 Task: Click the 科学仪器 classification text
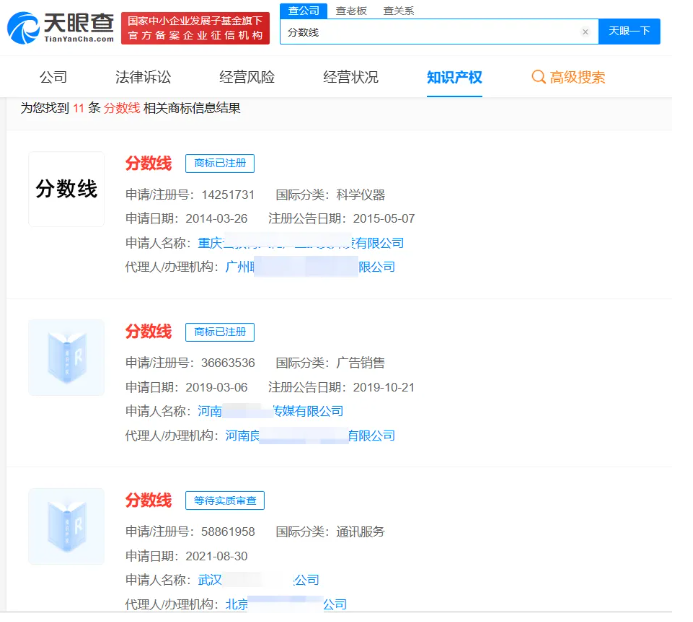click(x=361, y=195)
